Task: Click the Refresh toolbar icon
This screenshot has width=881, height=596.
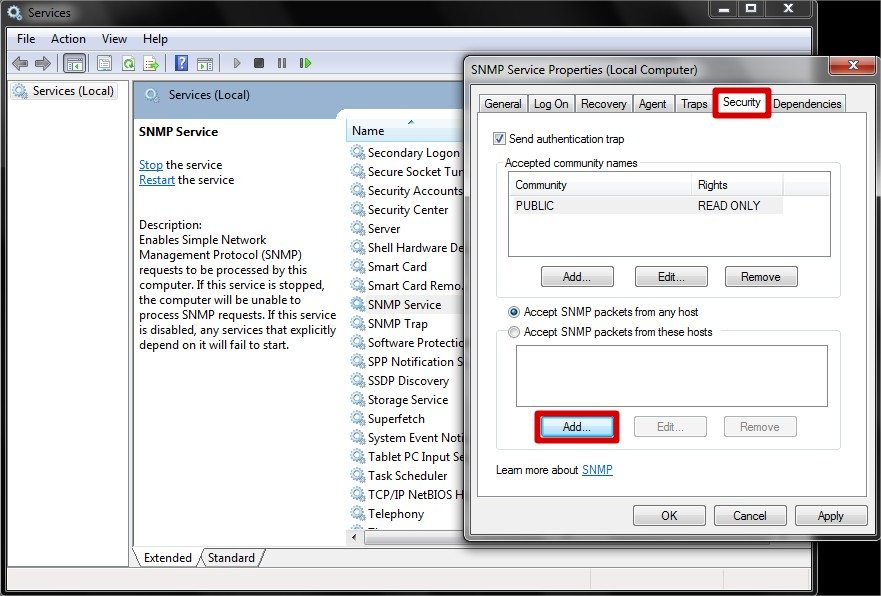Action: click(x=128, y=63)
